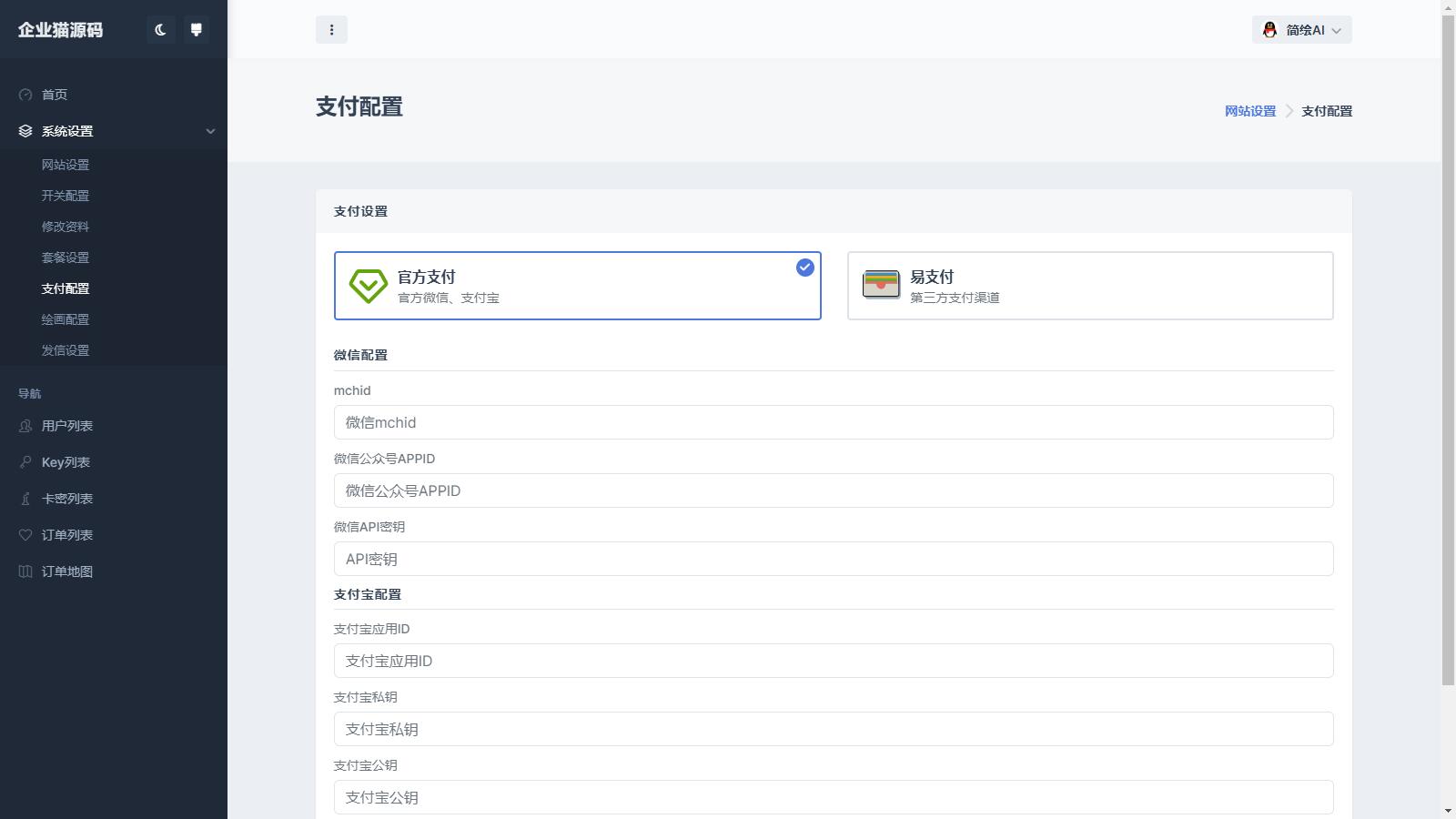Image resolution: width=1456 pixels, height=819 pixels.
Task: Click the 首页 dashboard icon in the sidebar
Action: coord(25,95)
